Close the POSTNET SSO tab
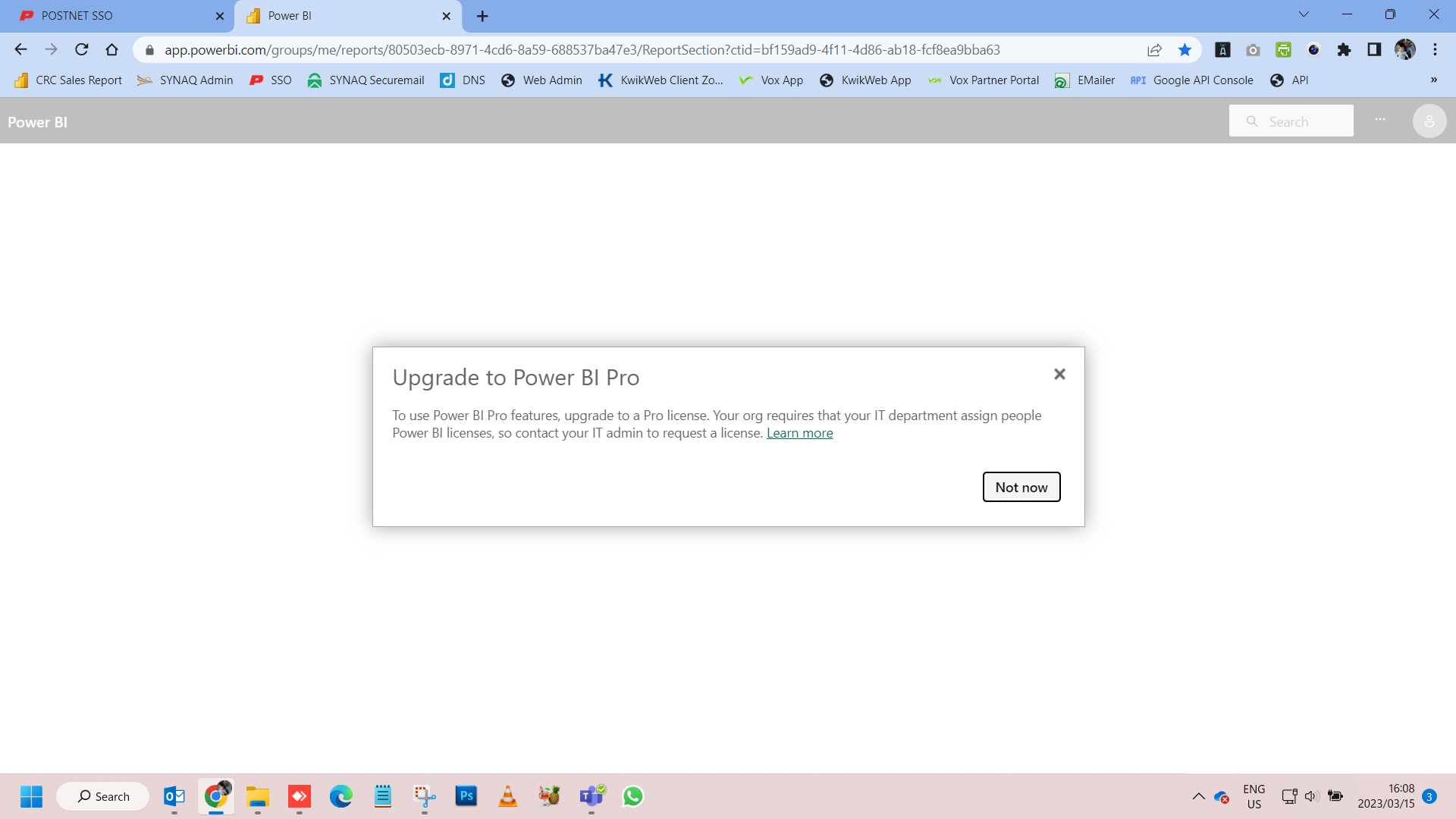1456x819 pixels. pyautogui.click(x=220, y=16)
